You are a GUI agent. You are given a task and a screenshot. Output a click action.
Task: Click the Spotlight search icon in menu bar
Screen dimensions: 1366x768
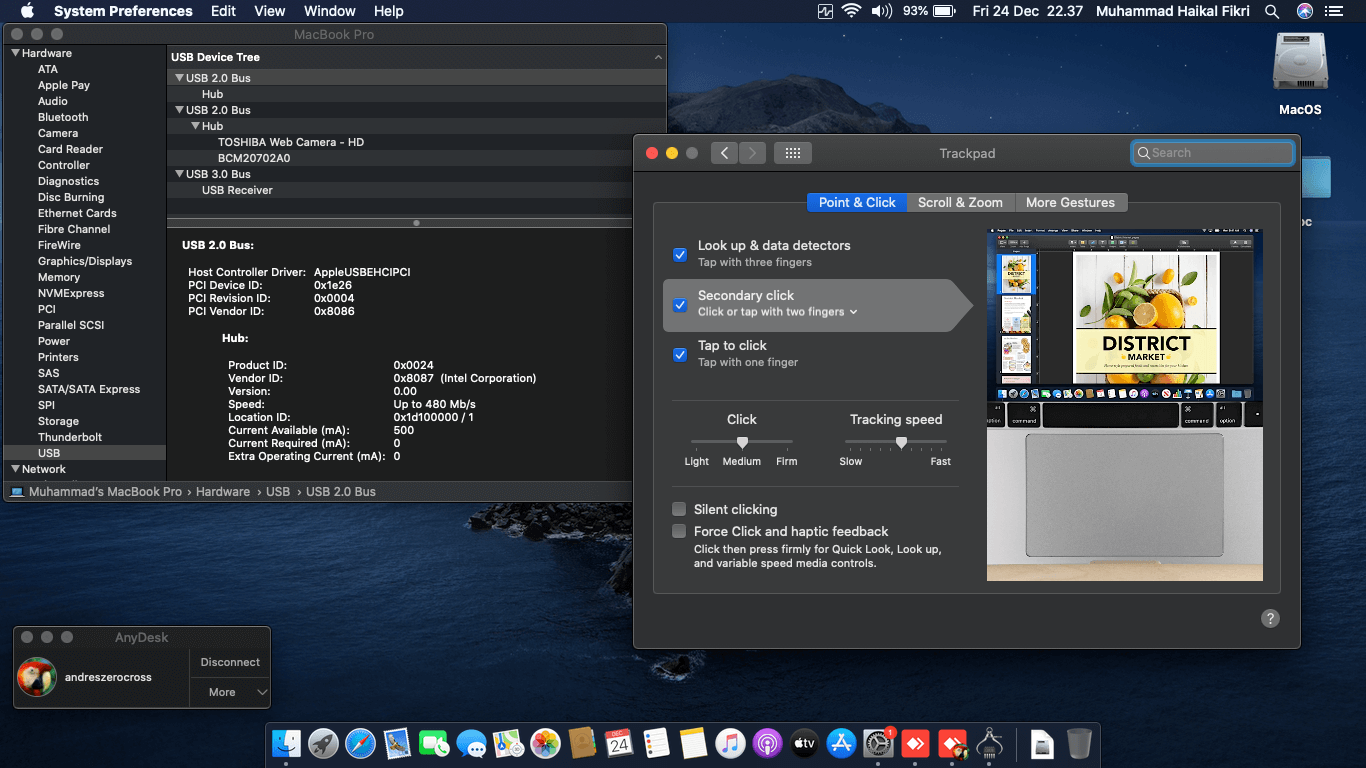(x=1272, y=11)
